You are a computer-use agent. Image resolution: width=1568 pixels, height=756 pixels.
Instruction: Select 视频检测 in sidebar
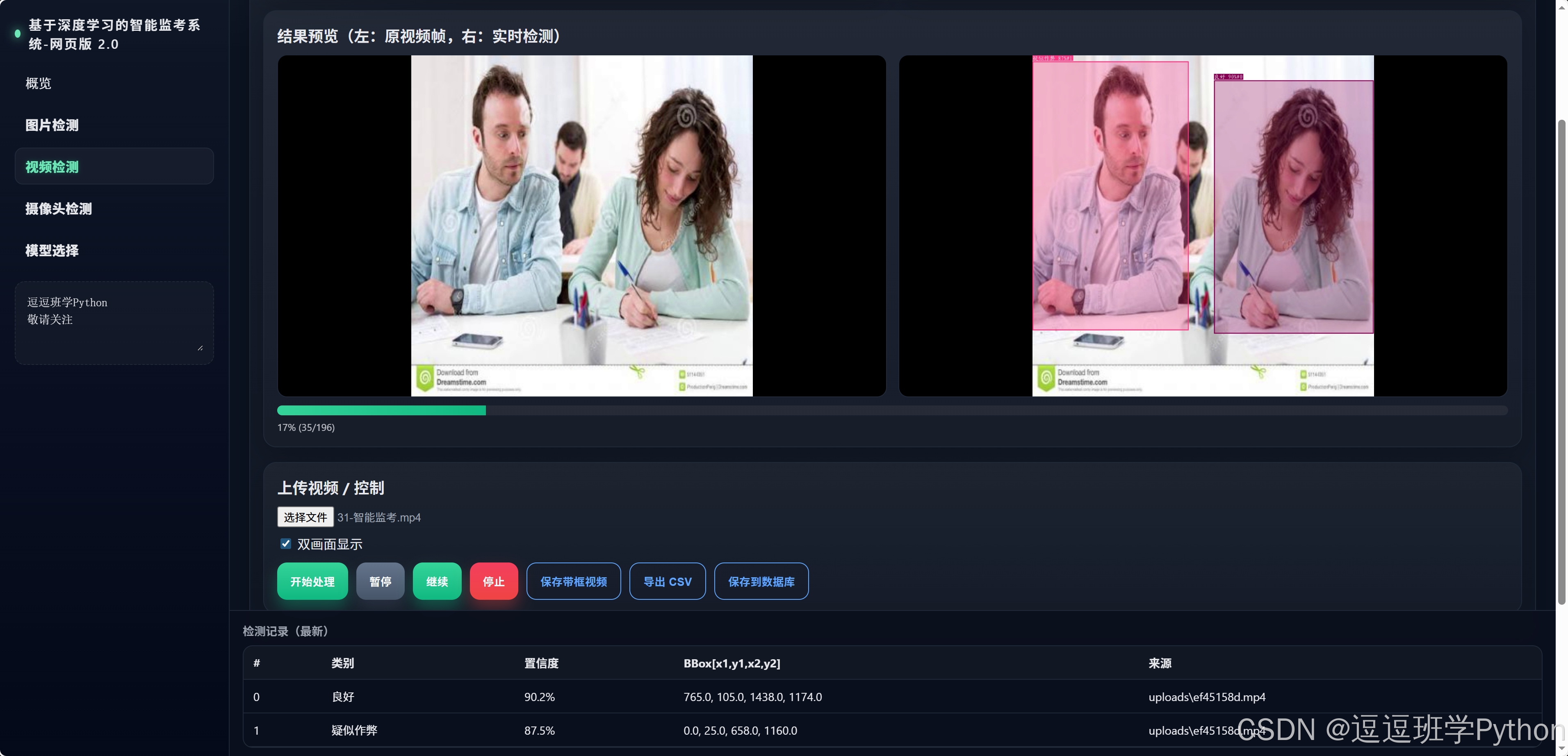point(52,167)
